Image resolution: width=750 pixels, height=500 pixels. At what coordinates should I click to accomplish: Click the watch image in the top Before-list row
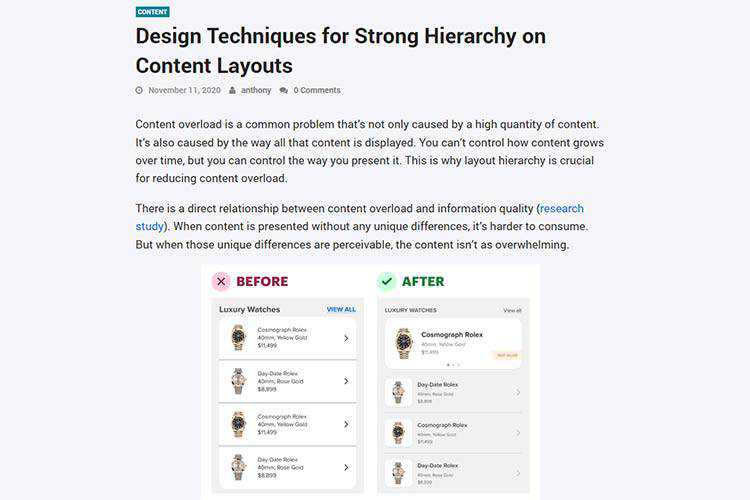point(238,337)
